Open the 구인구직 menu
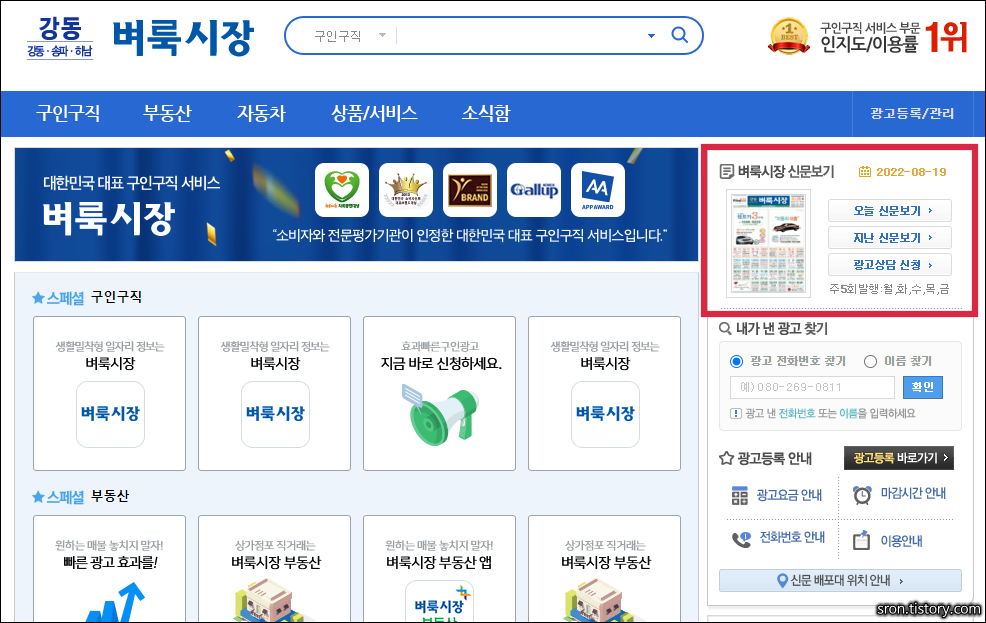The width and height of the screenshot is (986, 623). (x=68, y=113)
